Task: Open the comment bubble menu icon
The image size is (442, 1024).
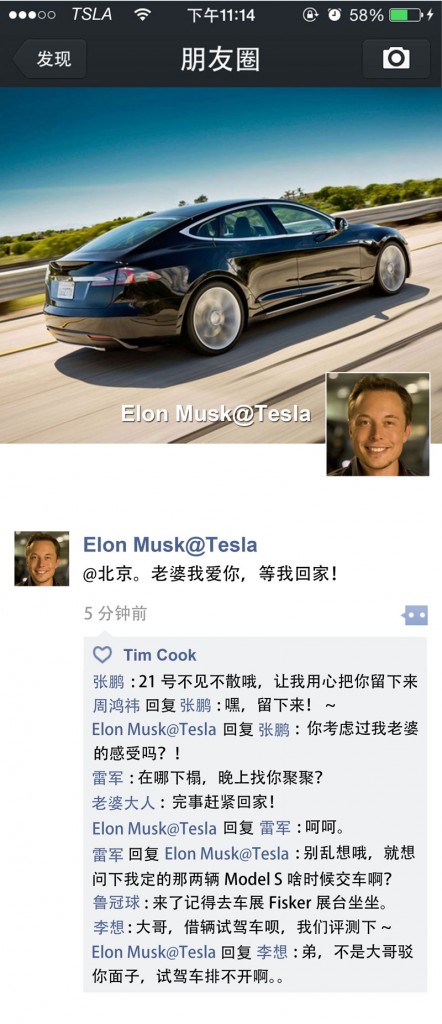Action: click(415, 615)
